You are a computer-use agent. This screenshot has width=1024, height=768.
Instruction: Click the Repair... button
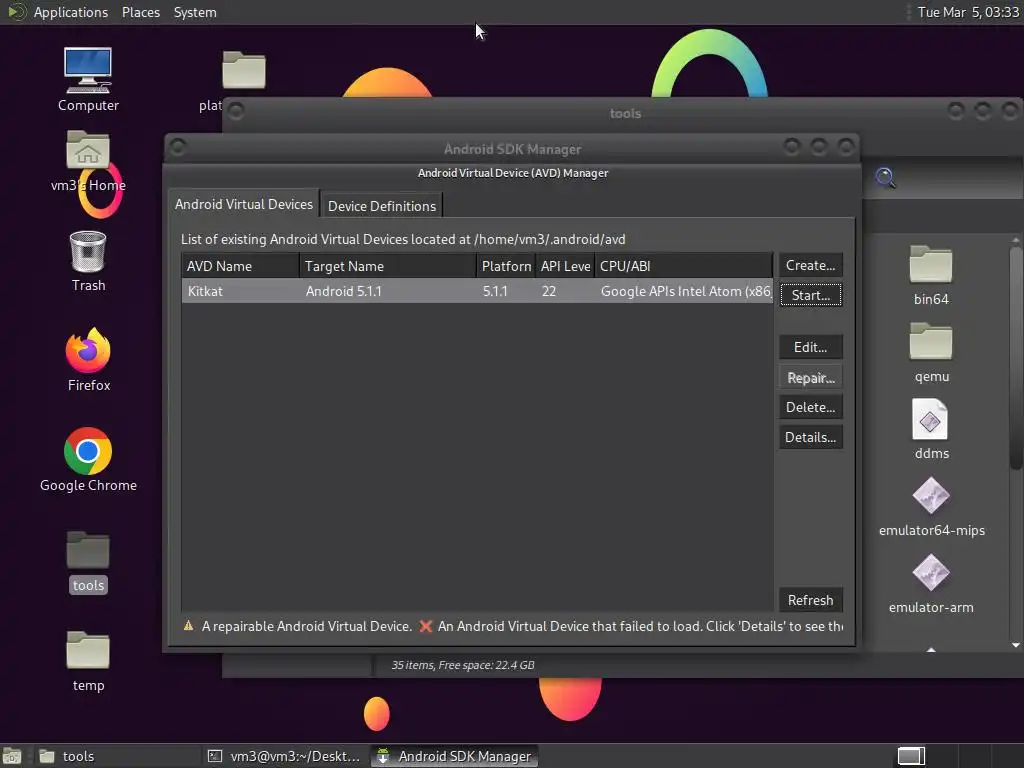pyautogui.click(x=810, y=377)
